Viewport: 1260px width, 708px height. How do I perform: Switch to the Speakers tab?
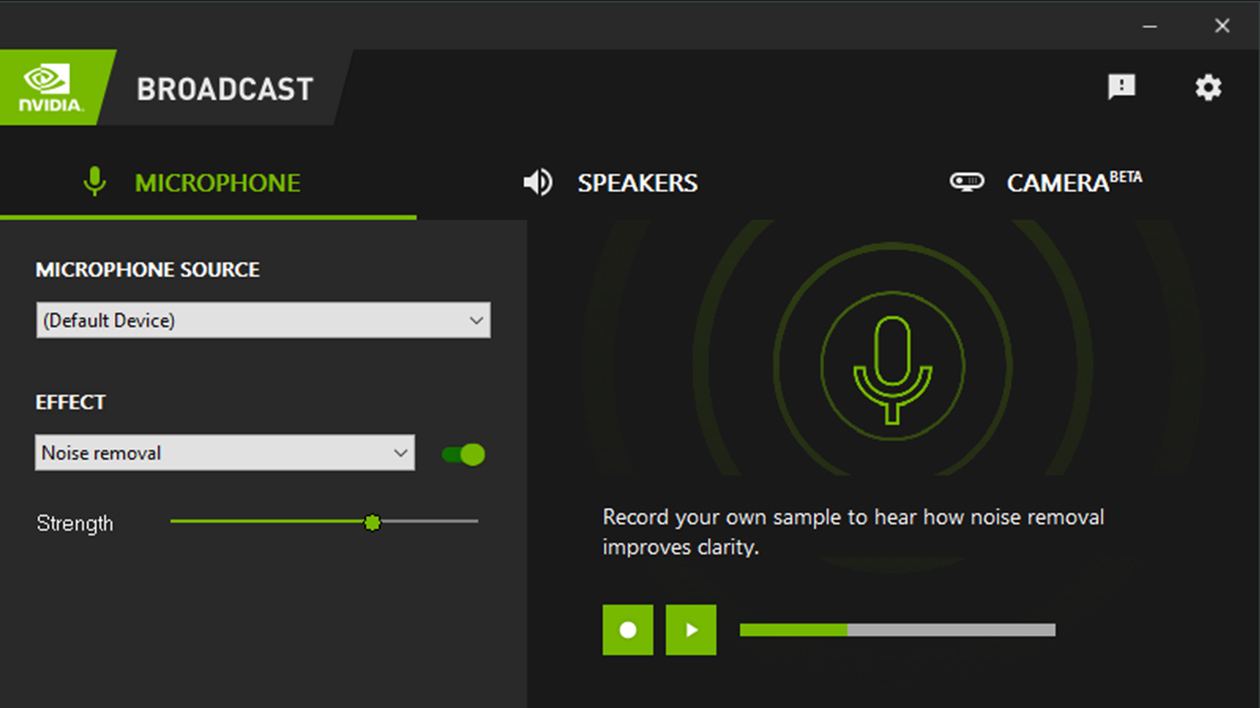[x=637, y=183]
